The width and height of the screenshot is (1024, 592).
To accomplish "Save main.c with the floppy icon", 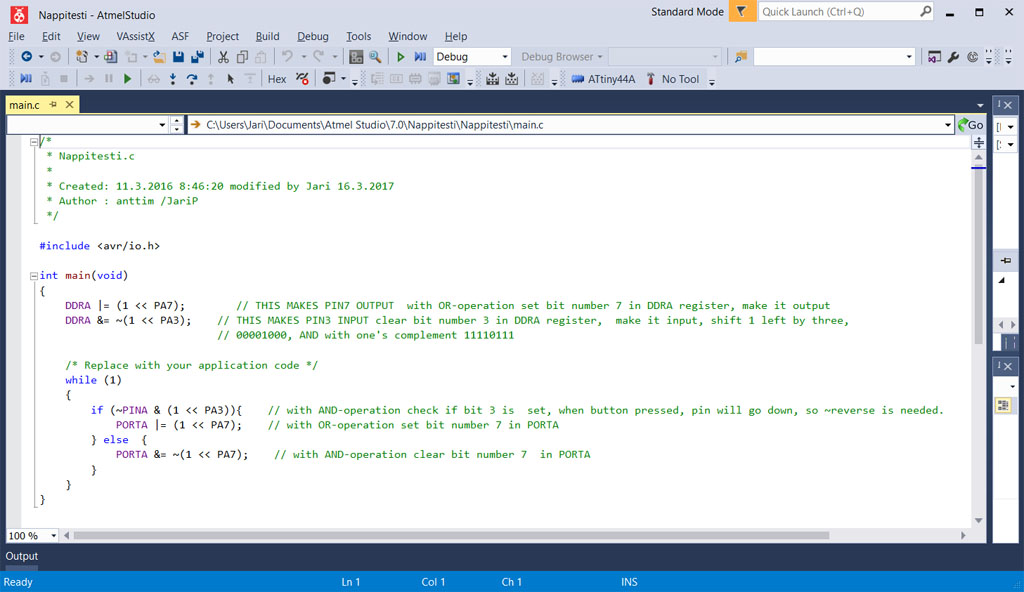I will click(x=178, y=57).
